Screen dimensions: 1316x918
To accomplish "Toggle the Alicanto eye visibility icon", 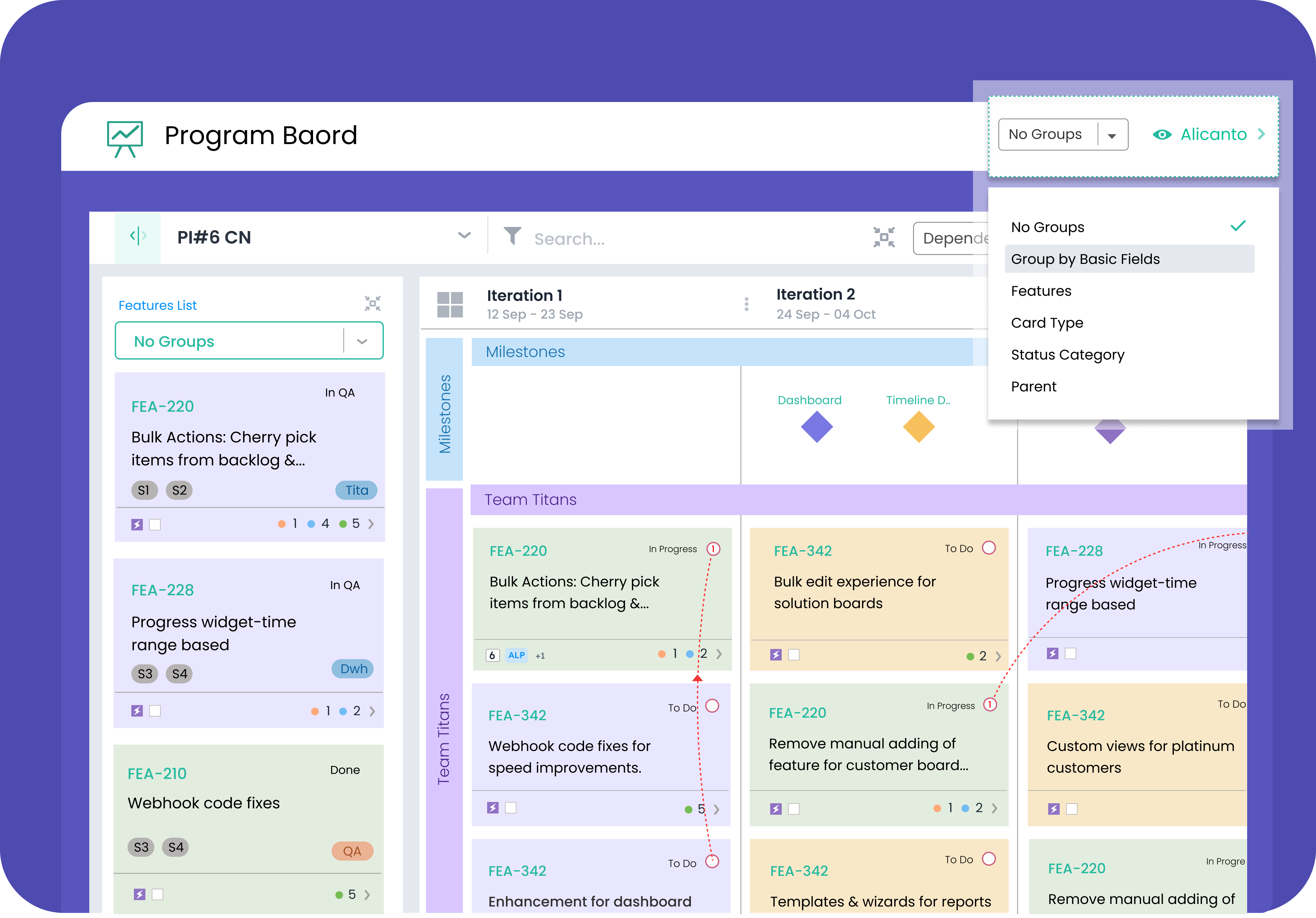I will (x=1162, y=135).
